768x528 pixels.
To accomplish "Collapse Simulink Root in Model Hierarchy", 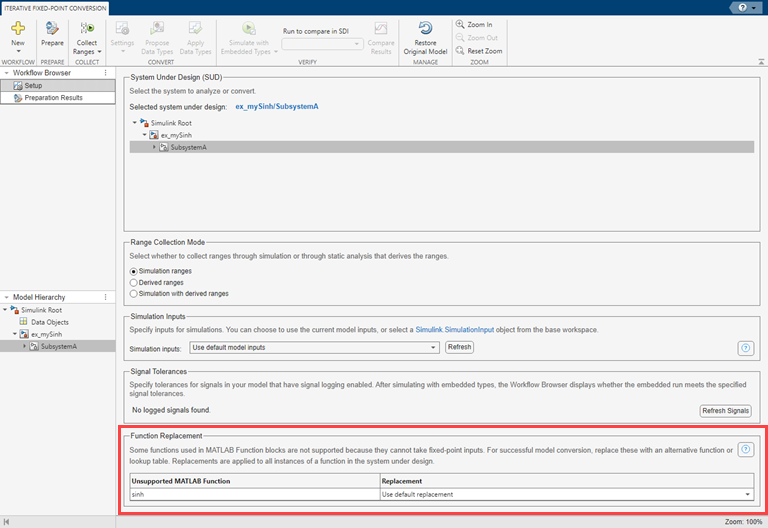I will coord(5,310).
